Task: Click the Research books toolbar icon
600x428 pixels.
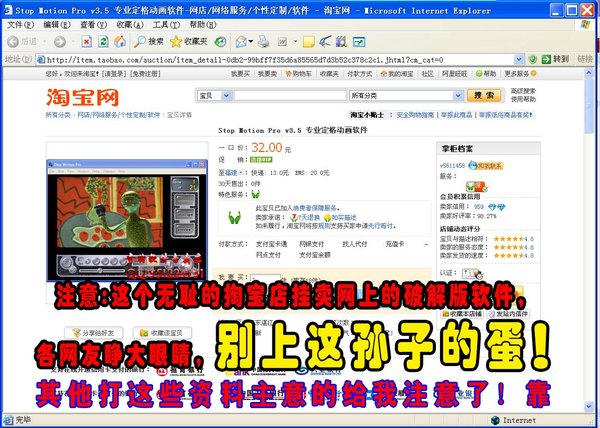Action: click(341, 42)
